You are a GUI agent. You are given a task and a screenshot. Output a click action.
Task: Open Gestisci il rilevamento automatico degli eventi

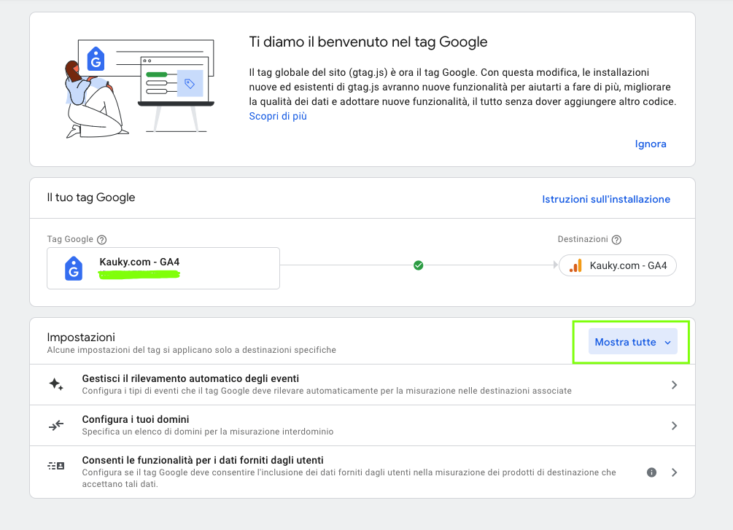click(362, 385)
